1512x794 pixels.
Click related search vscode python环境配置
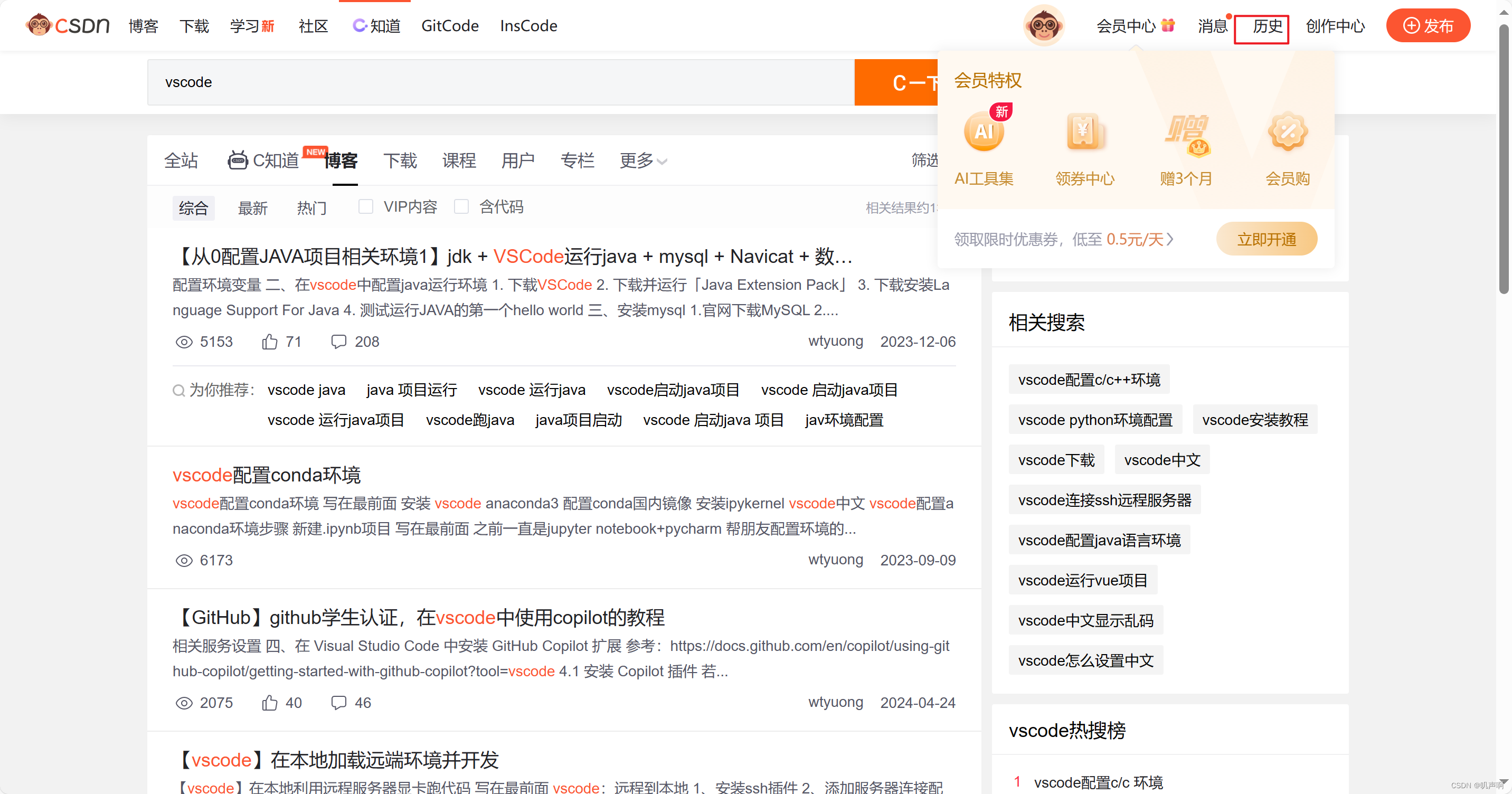(x=1095, y=420)
